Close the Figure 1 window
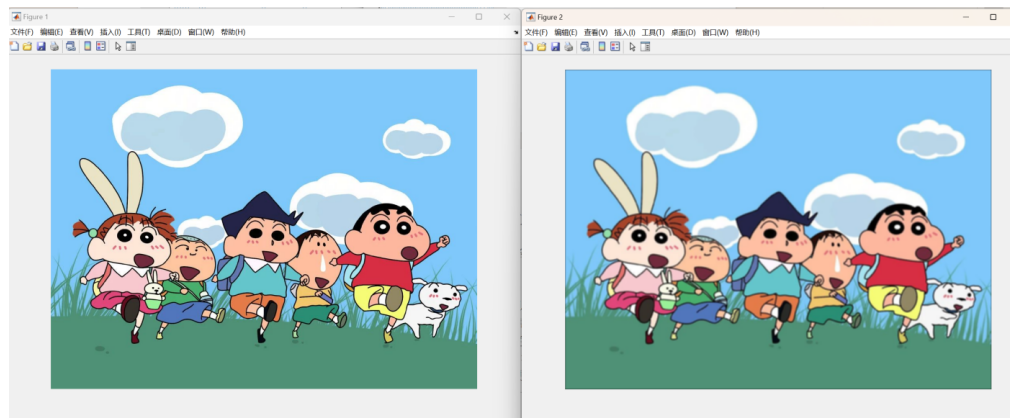The width and height of the screenshot is (1013, 418). click(x=506, y=17)
